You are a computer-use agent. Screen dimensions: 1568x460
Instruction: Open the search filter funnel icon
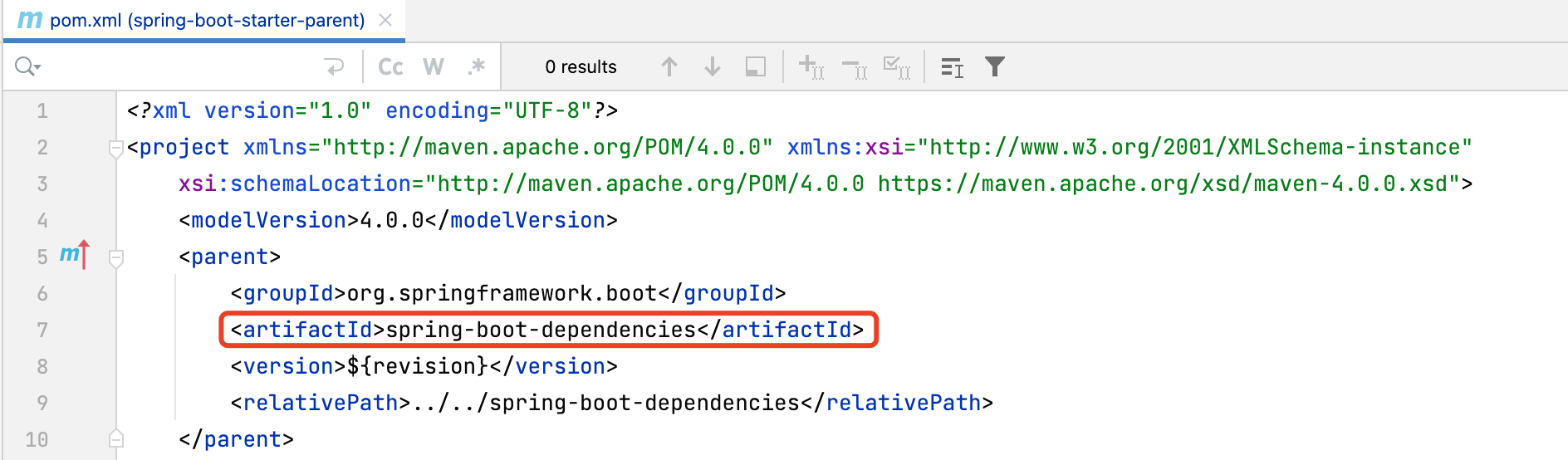pos(995,66)
